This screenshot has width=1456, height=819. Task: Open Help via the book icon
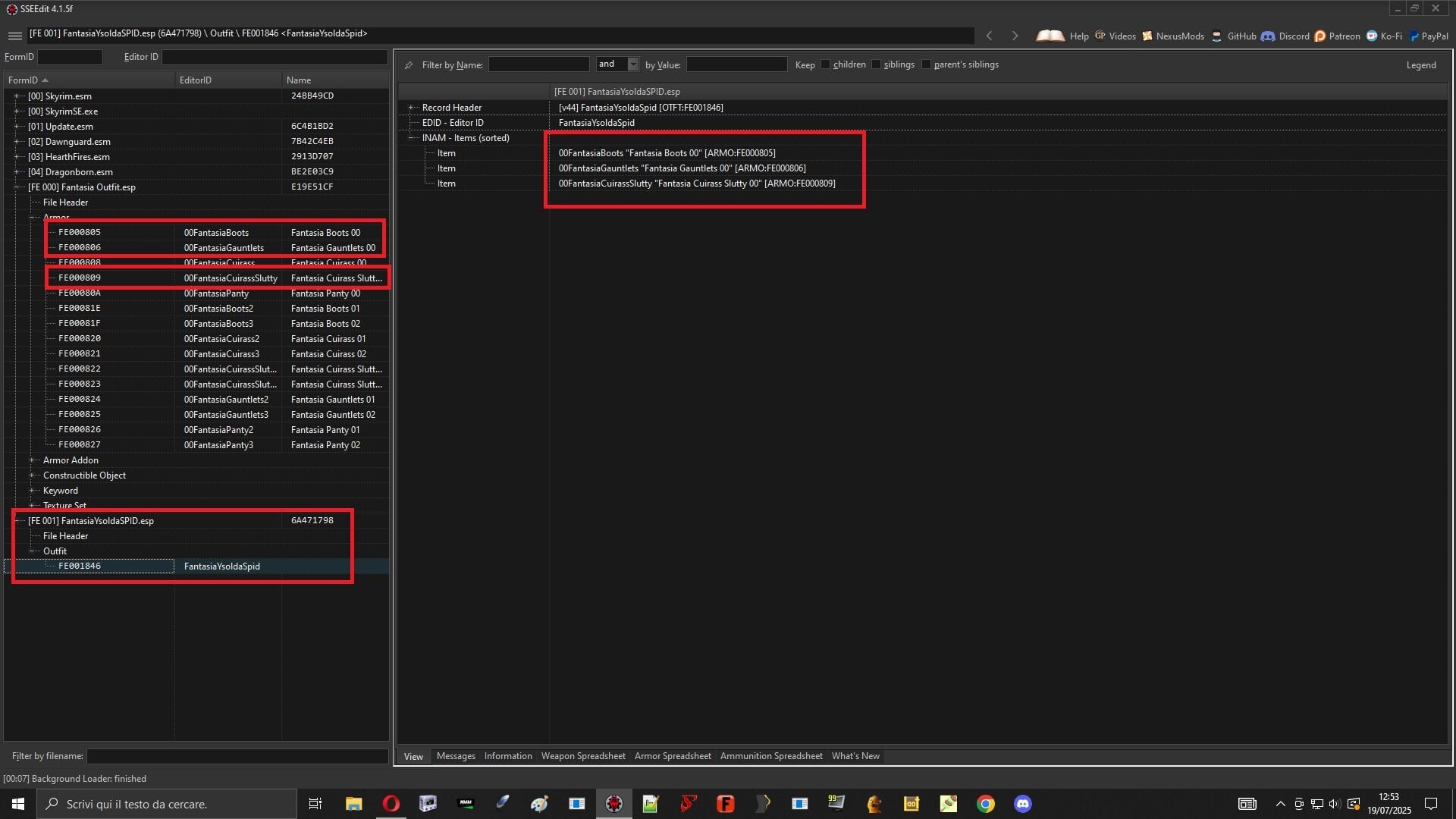(x=1050, y=36)
